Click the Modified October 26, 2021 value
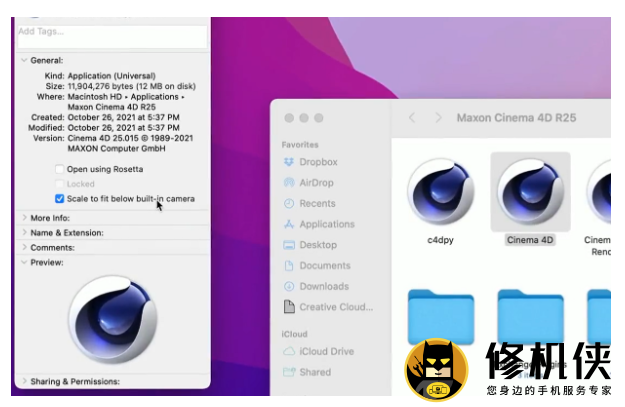This screenshot has width=625, height=407. click(124, 128)
